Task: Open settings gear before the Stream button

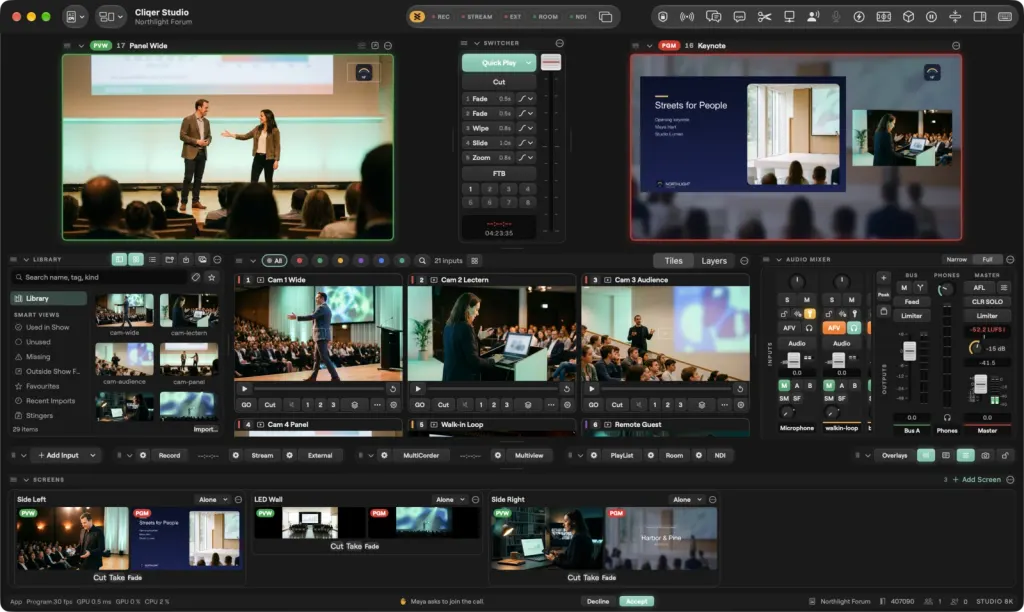Action: coord(236,455)
